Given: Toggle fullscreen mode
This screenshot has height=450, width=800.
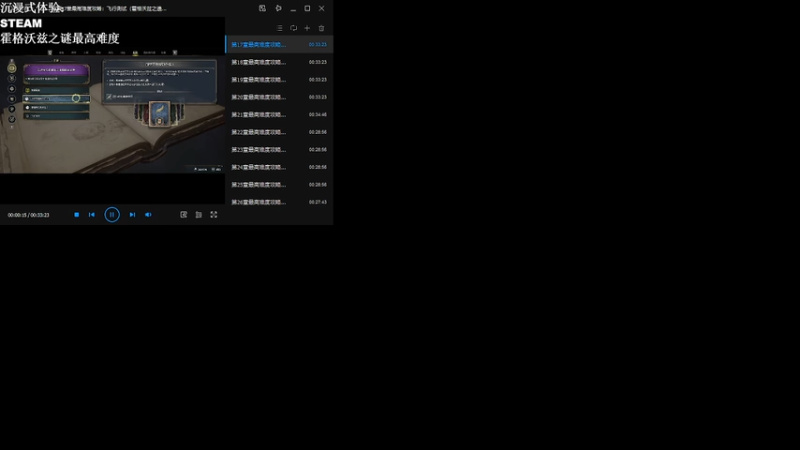Looking at the screenshot, I should 214,215.
